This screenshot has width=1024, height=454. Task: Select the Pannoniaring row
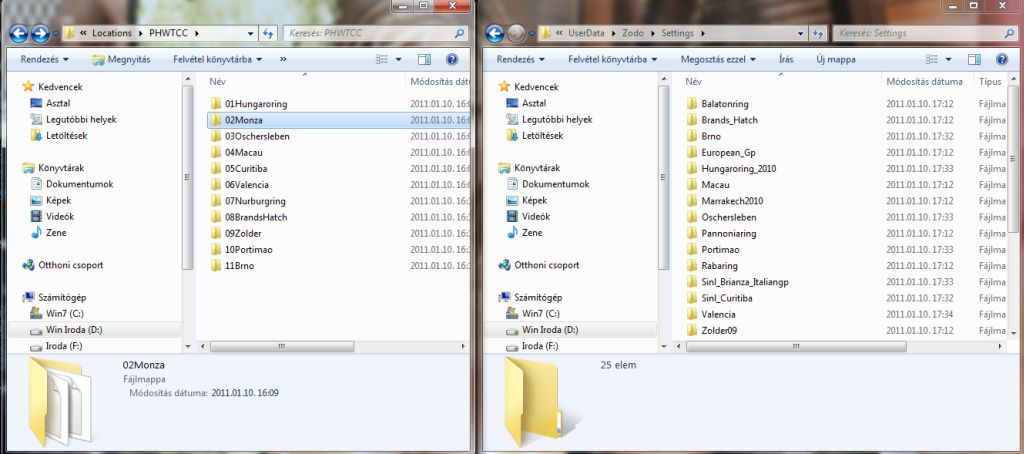tap(844, 233)
